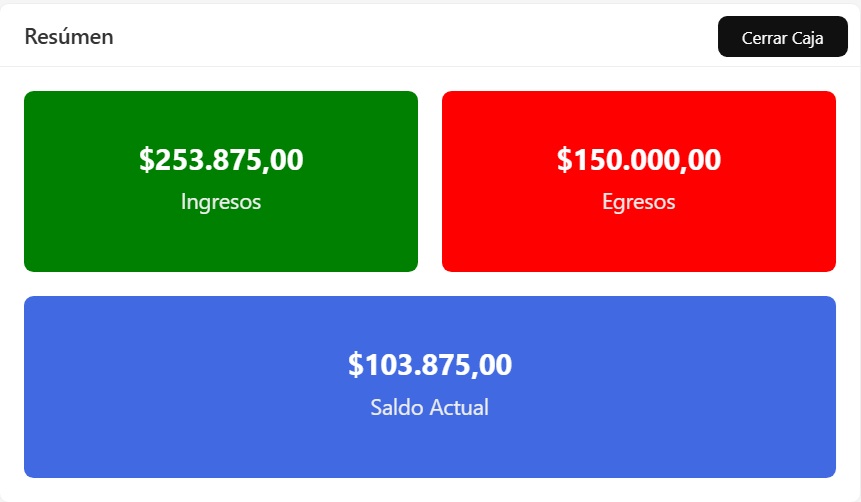Click the Saldo Actual label text
The height and width of the screenshot is (502, 861).
click(430, 408)
